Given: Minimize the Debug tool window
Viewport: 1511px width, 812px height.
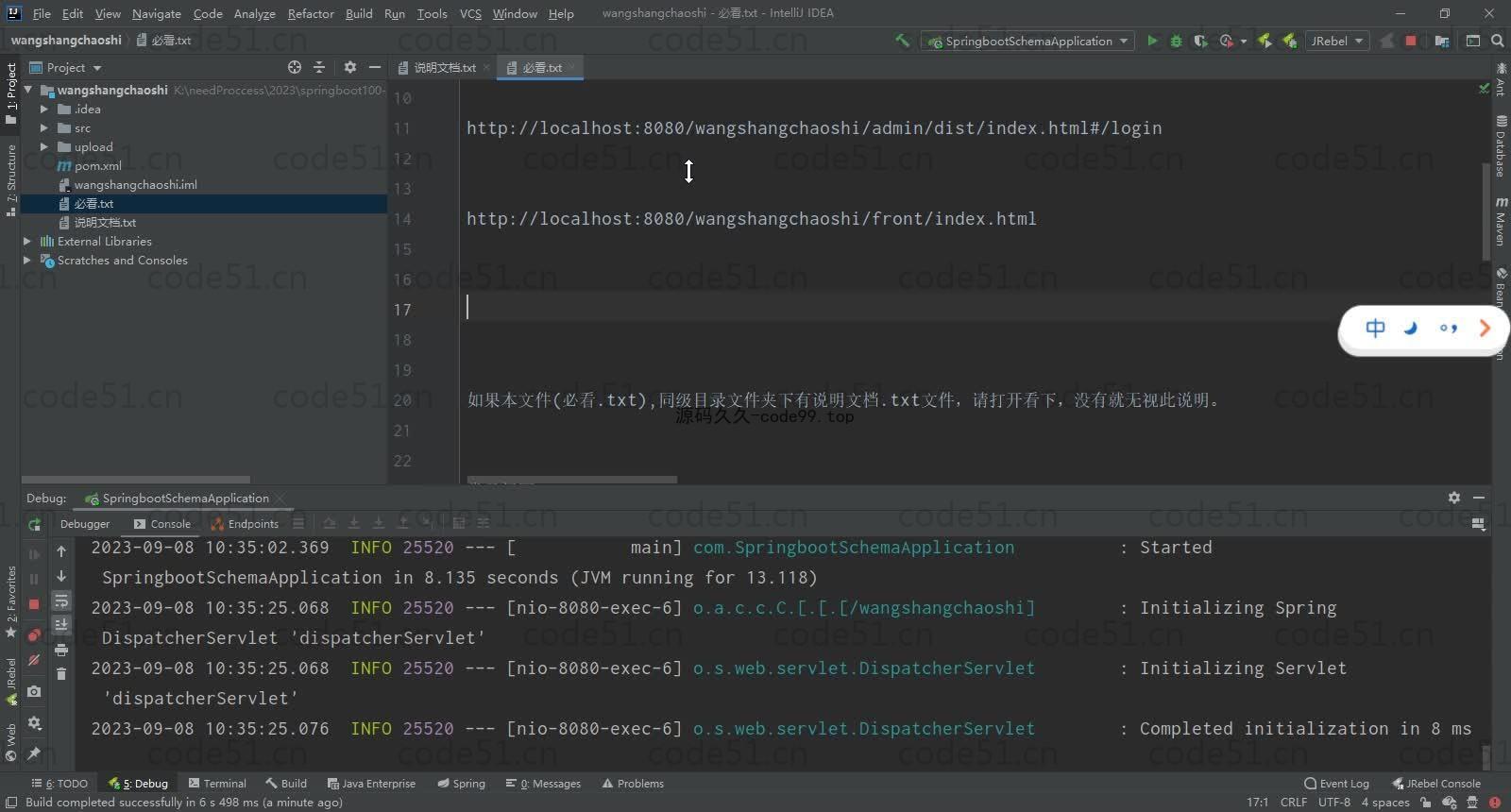Looking at the screenshot, I should click(1479, 498).
